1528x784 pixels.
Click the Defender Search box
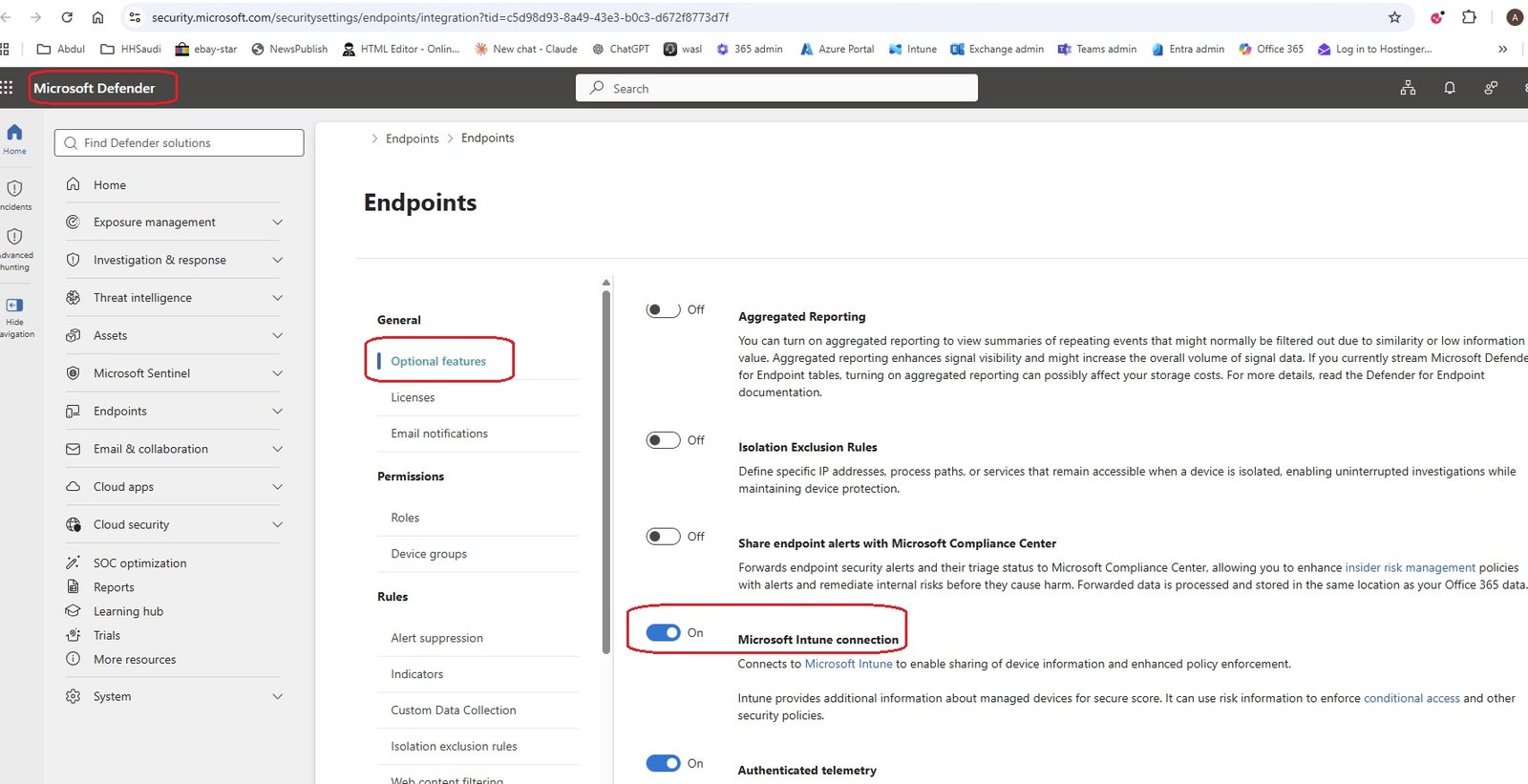point(776,88)
